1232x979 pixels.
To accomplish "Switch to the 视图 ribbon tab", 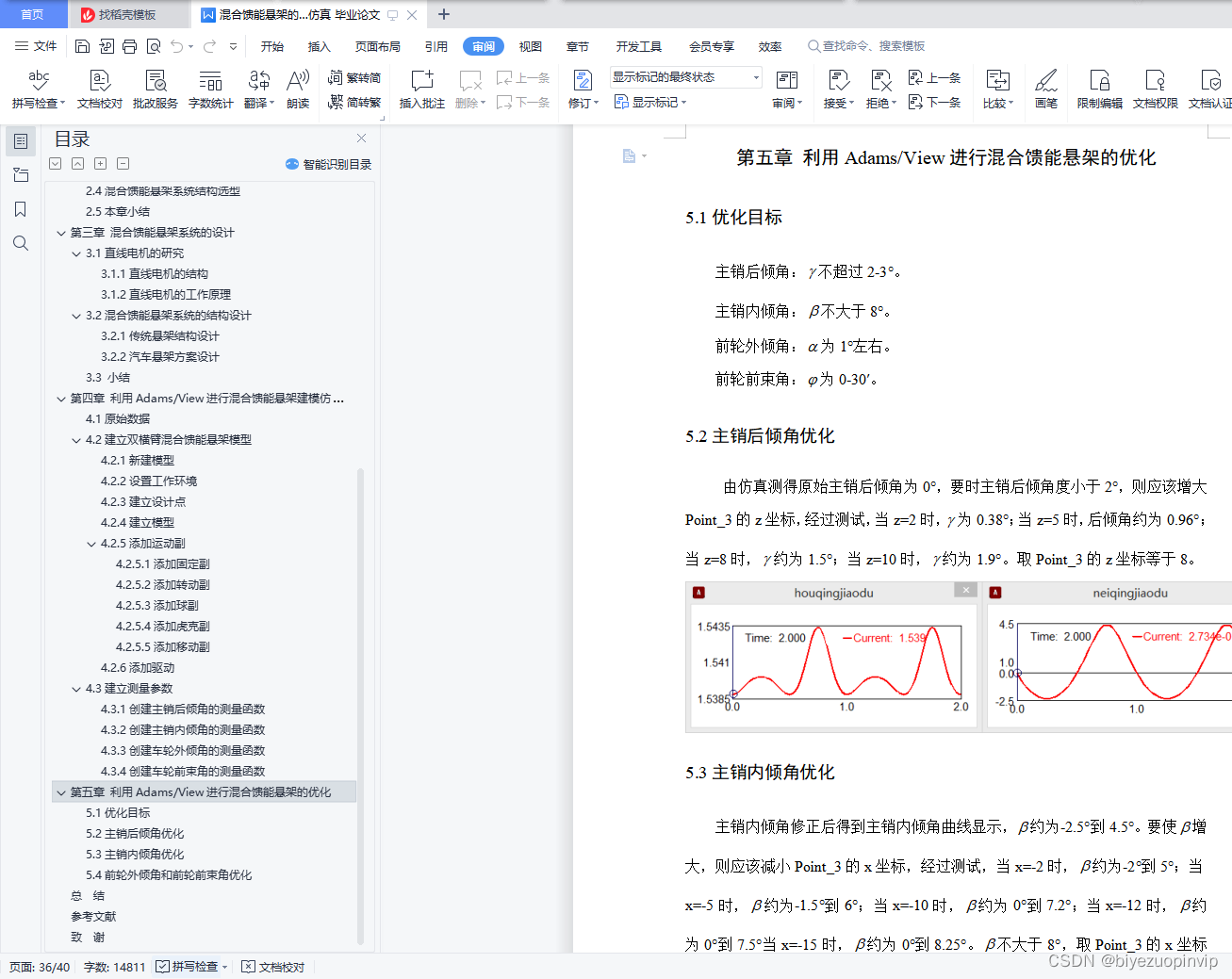I will [x=531, y=46].
